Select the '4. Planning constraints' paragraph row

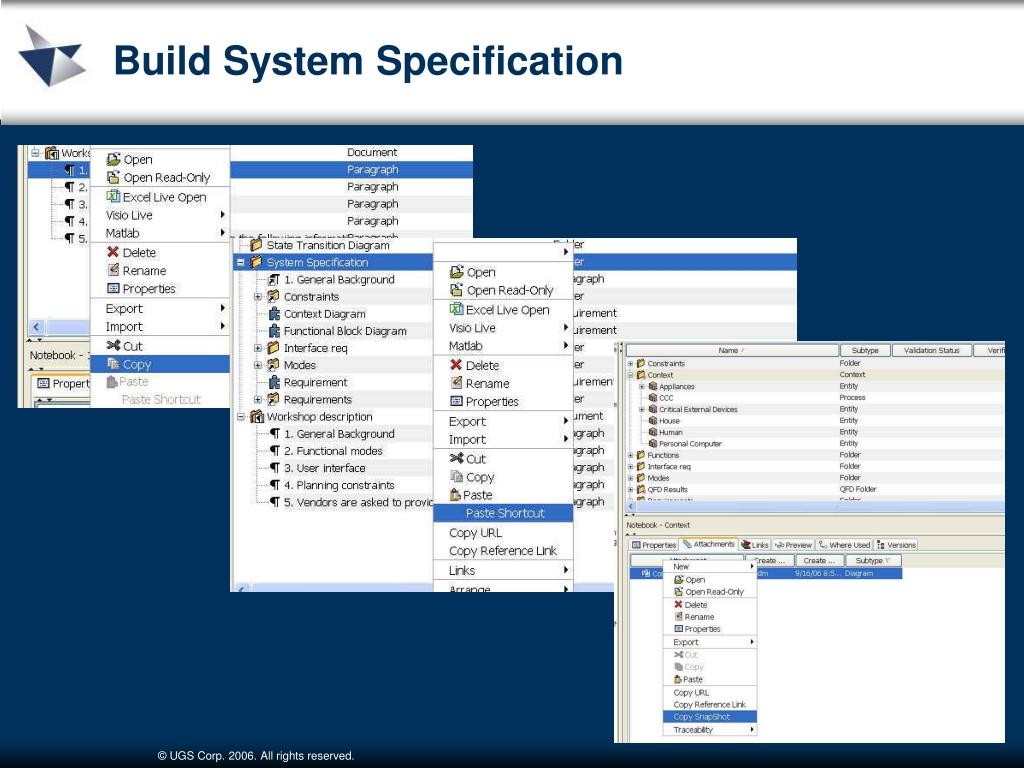click(x=338, y=485)
